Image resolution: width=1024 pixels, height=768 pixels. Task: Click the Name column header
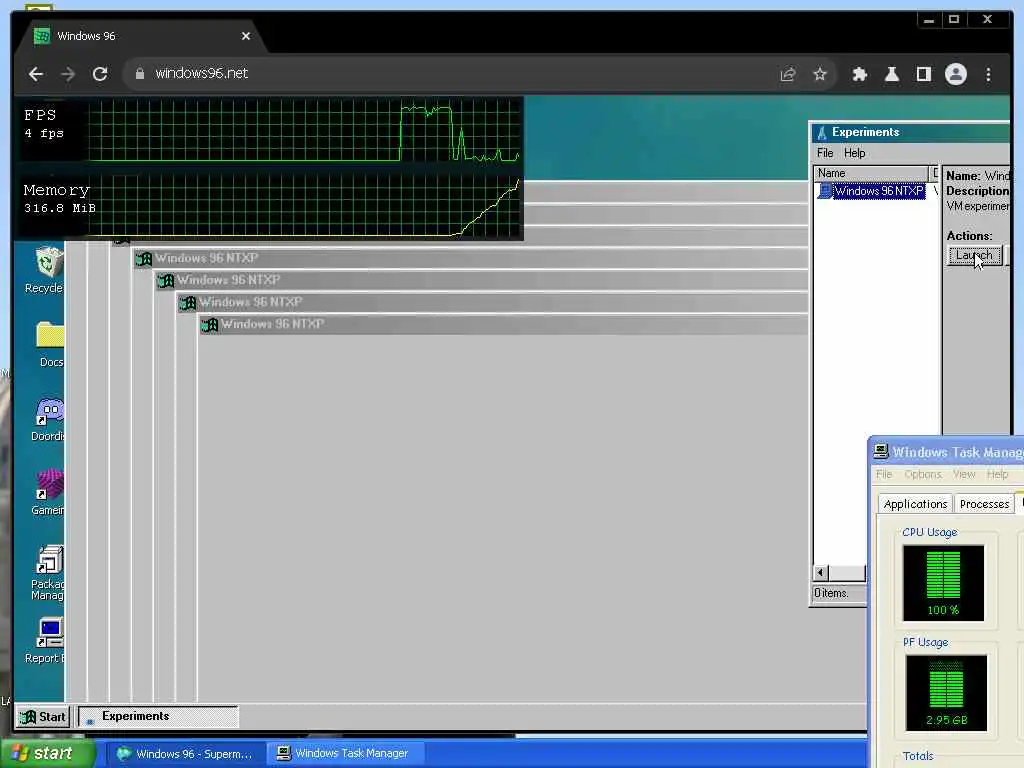[x=871, y=173]
